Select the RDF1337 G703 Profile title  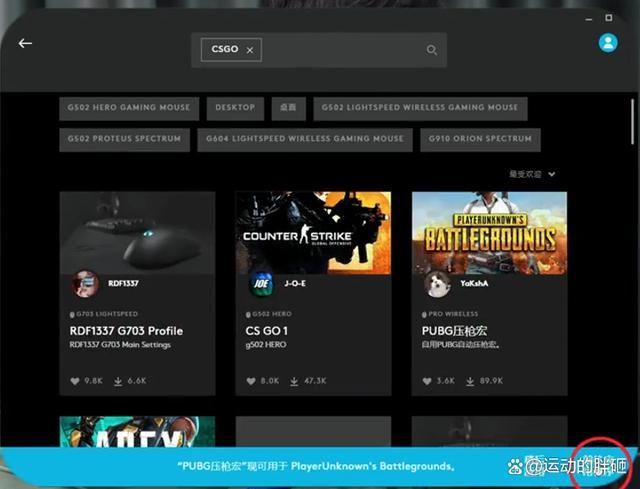pyautogui.click(x=126, y=331)
